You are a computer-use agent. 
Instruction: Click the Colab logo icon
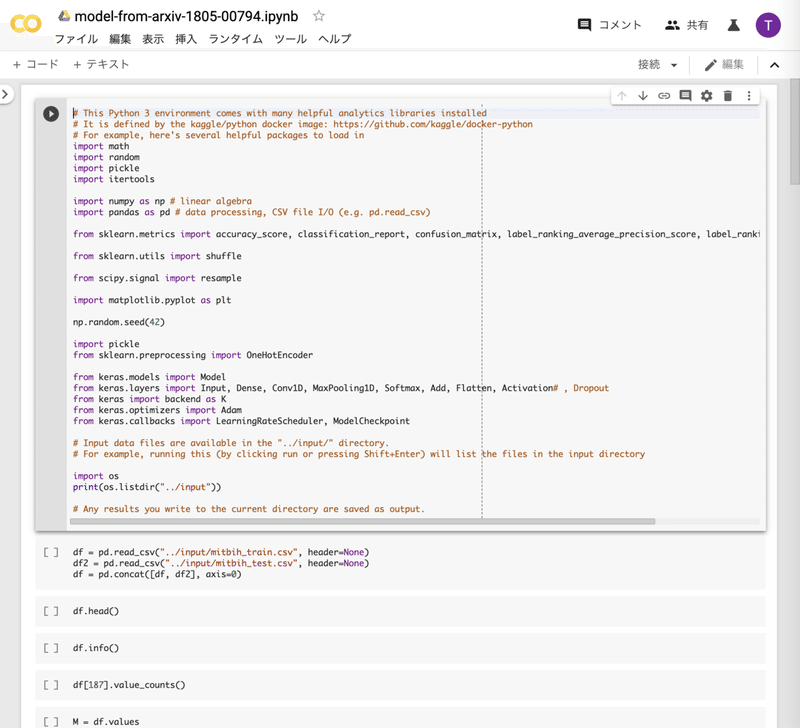pyautogui.click(x=26, y=24)
